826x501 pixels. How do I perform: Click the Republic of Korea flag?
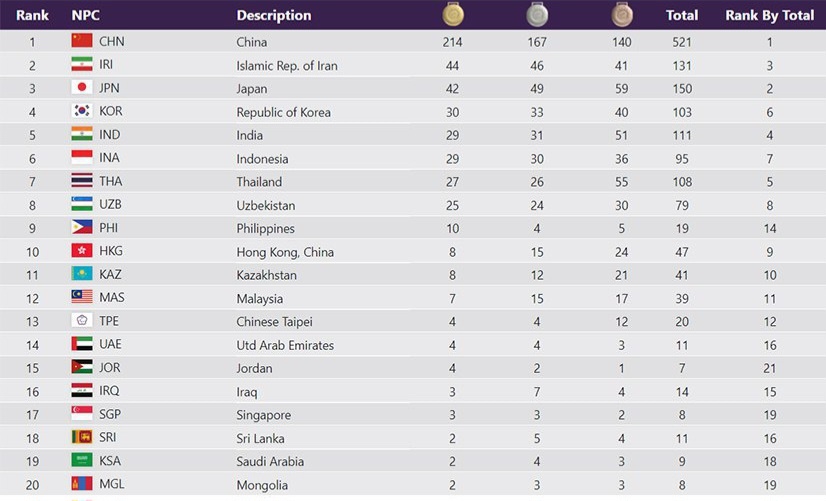[x=82, y=111]
